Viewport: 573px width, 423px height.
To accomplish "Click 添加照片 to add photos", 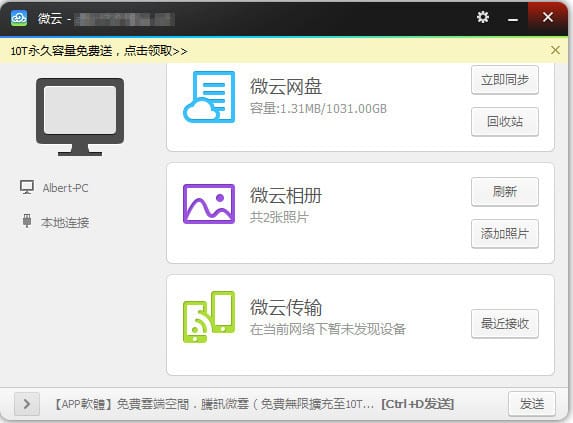I will 505,234.
